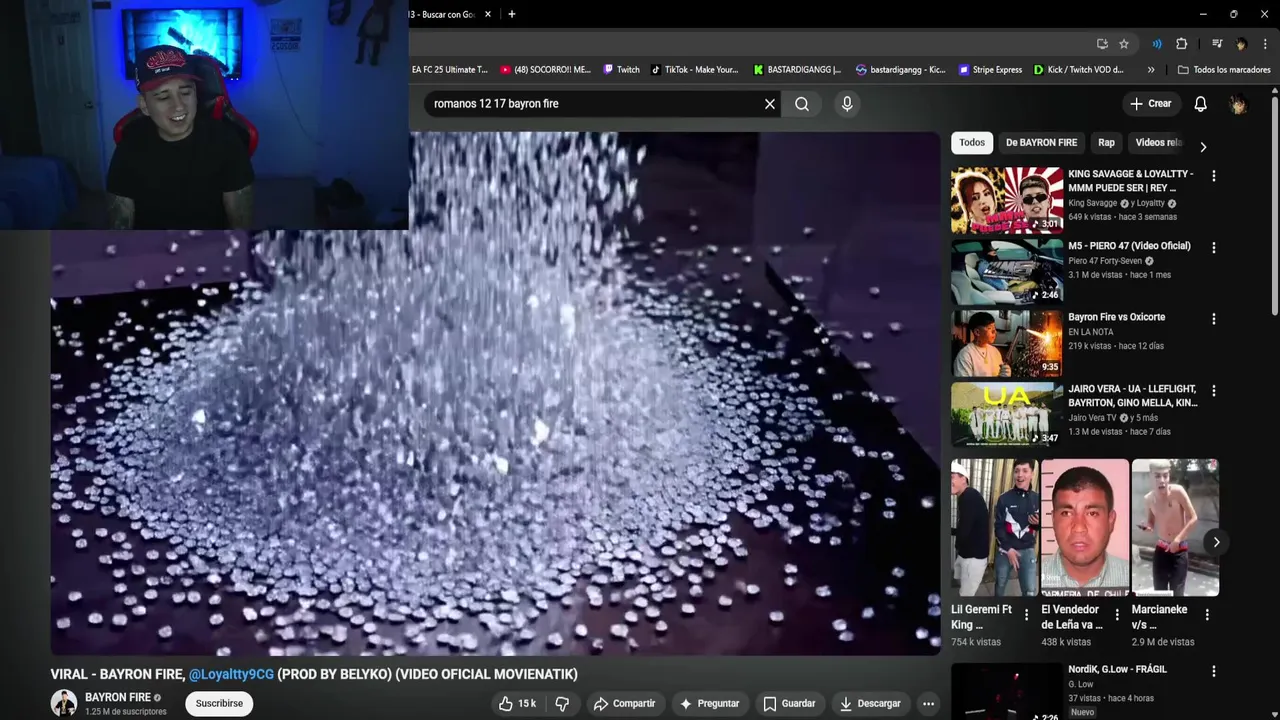Screen dimensions: 1280x720
Task: Open Jairo Vera - UA thumbnail
Action: point(1007,415)
